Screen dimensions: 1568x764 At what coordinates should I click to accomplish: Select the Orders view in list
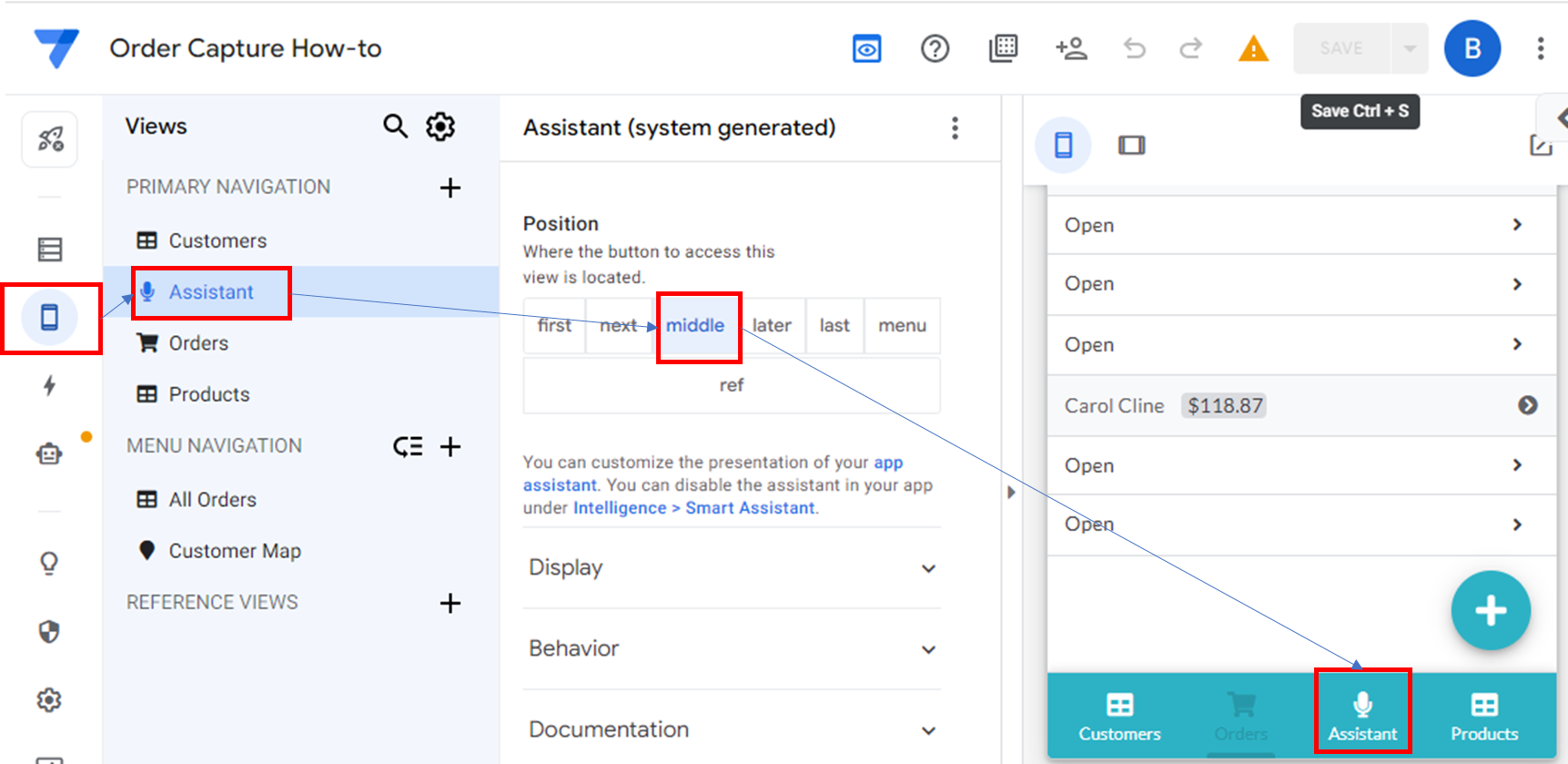(x=300, y=342)
